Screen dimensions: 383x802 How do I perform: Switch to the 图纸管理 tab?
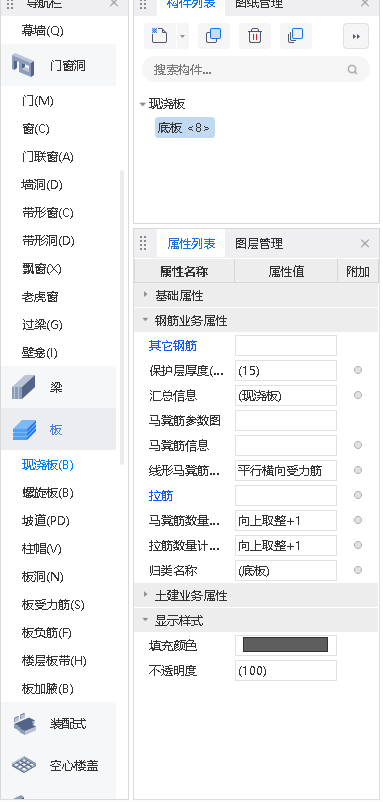[259, 4]
